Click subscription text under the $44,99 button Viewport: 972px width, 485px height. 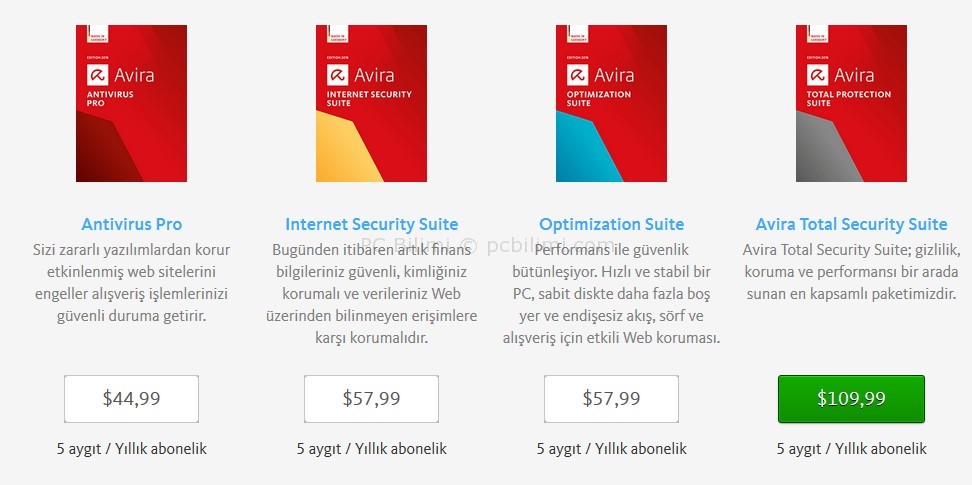tap(132, 449)
